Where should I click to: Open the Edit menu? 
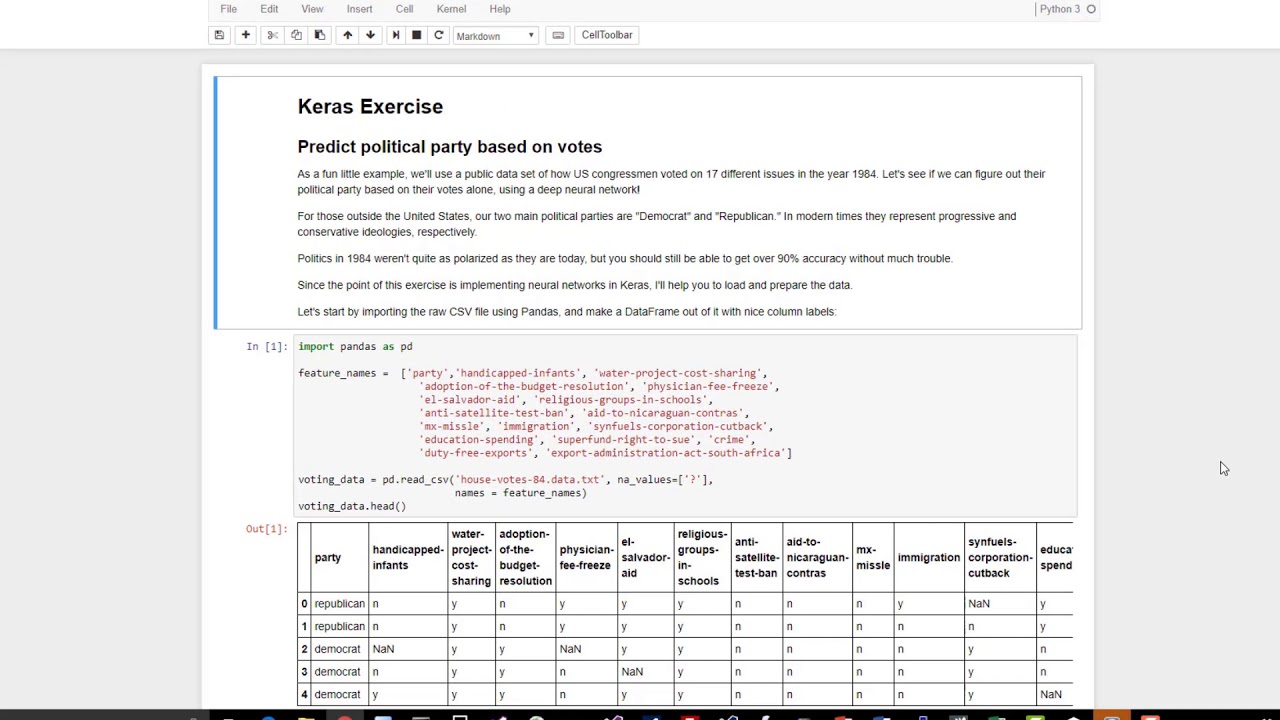(x=269, y=9)
